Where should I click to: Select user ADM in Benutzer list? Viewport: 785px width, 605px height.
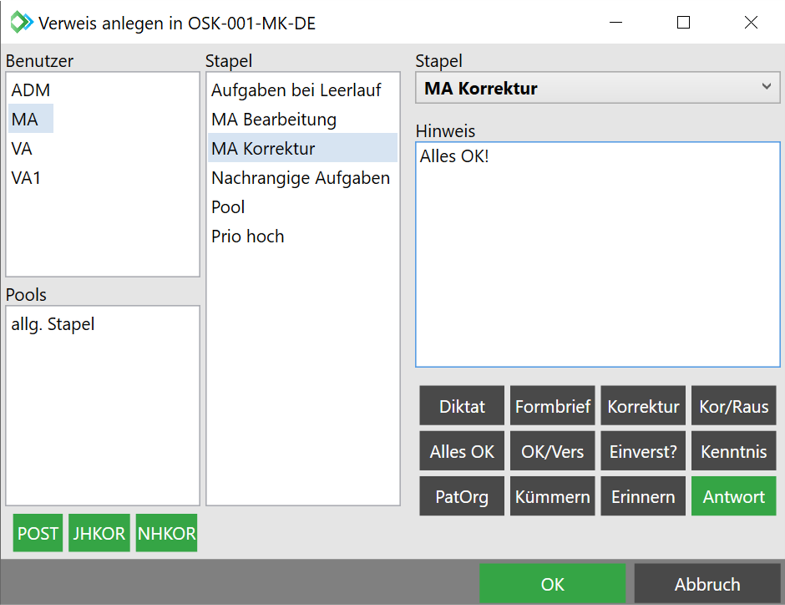pyautogui.click(x=31, y=90)
